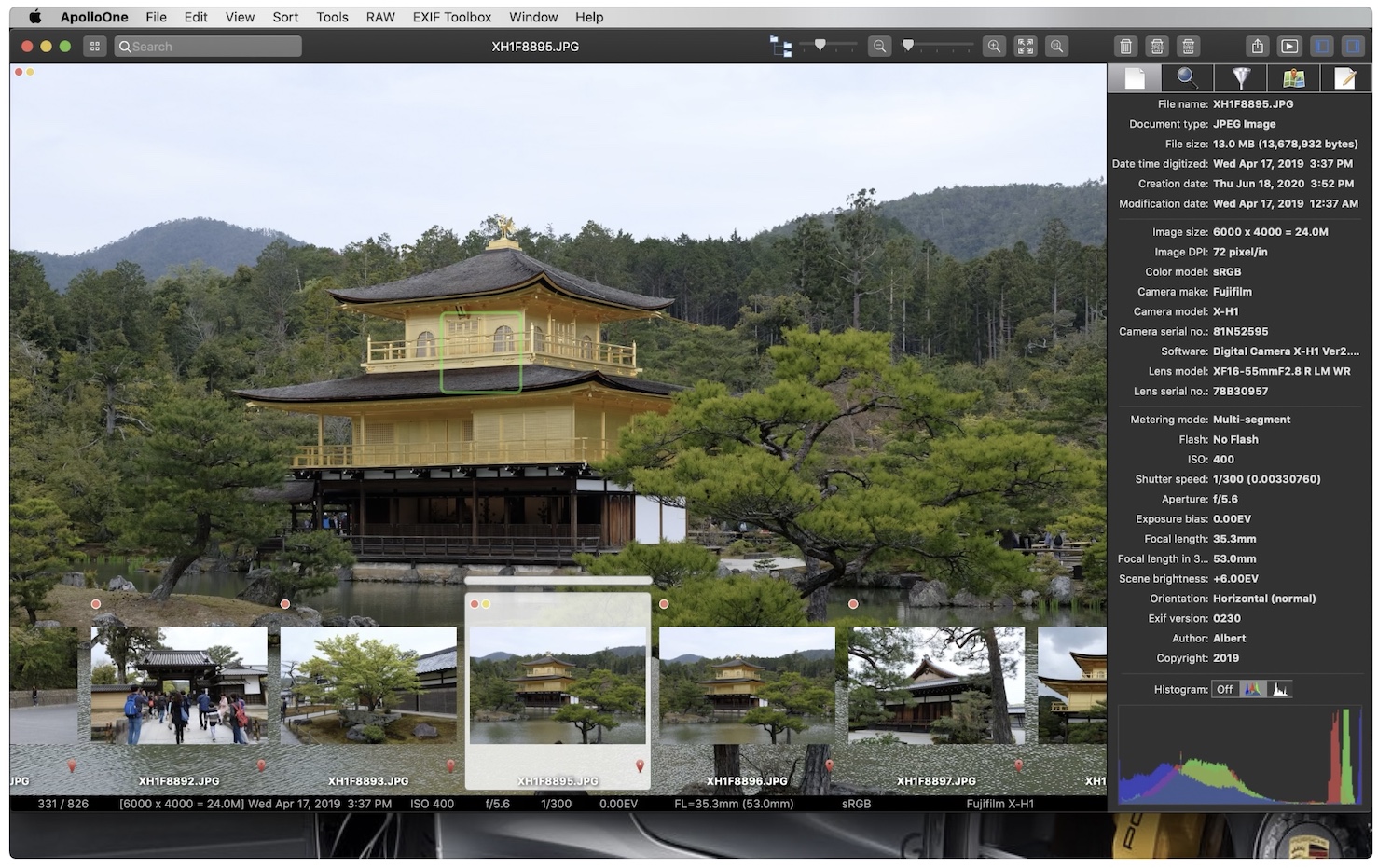The image size is (1378, 868).
Task: Select the XH1F8892.JPG thumbnail
Action: 179,685
